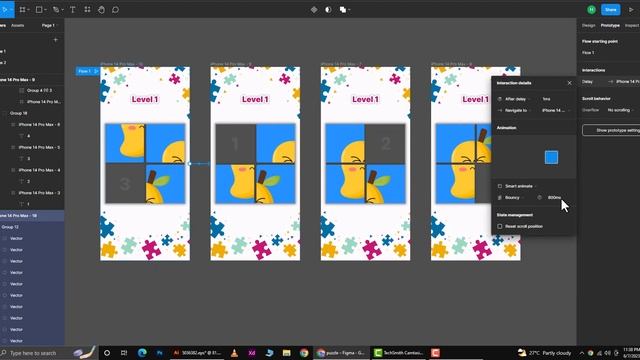Open TechSmith Camtasia taskbar window
Viewport: 640px width, 360px height.
tap(399, 353)
